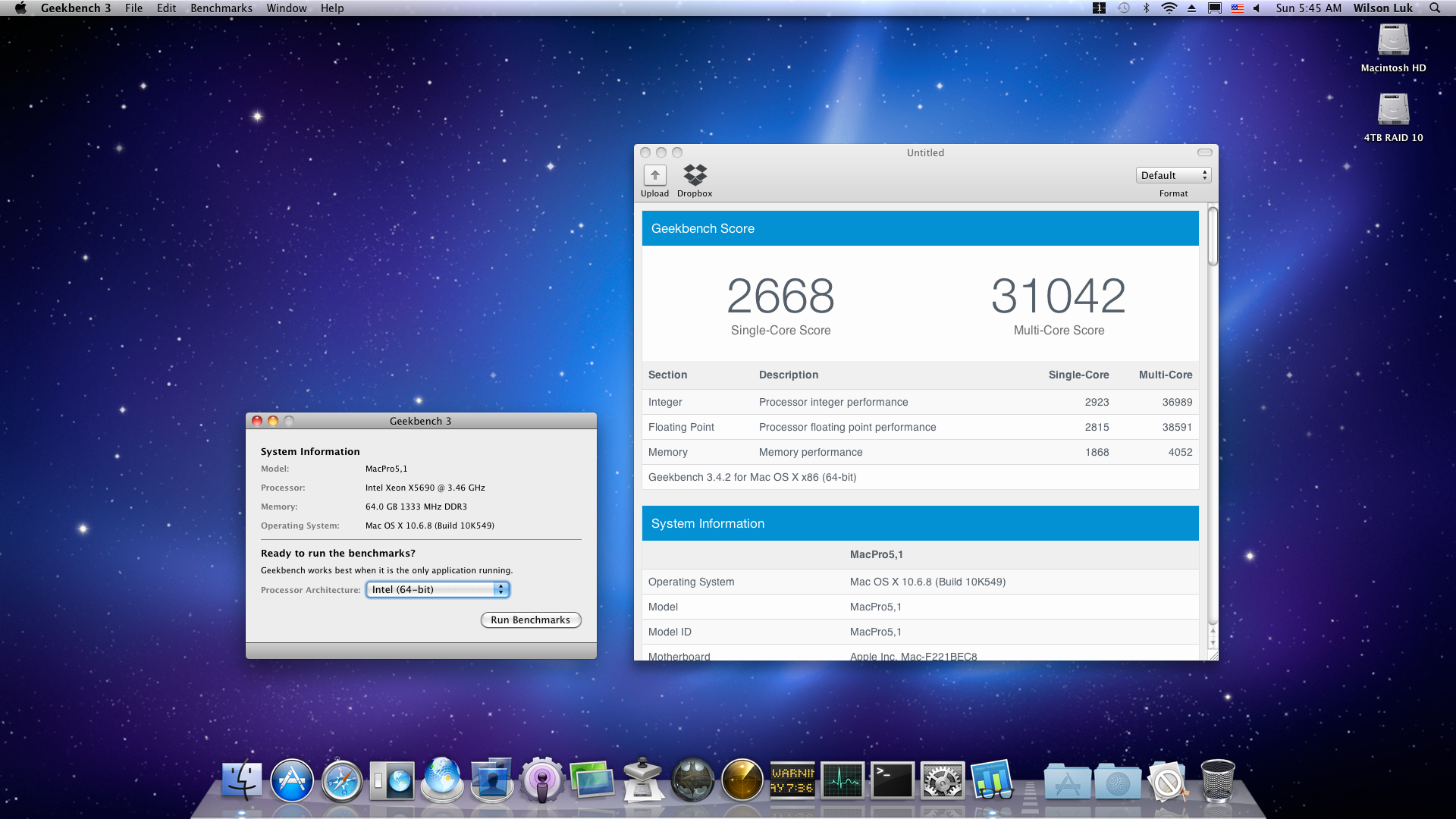Click the US flag input source icon
Screen dimensions: 1456x819
1238,8
